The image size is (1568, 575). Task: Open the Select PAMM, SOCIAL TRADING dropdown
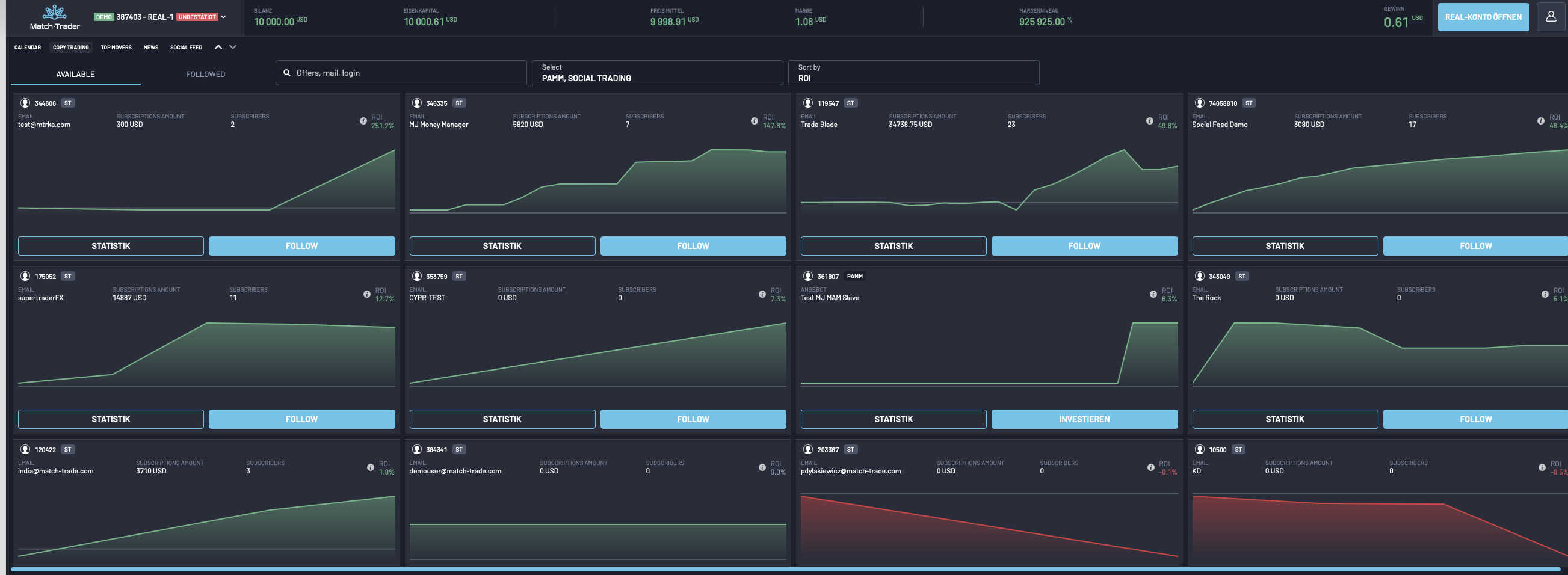coord(657,73)
